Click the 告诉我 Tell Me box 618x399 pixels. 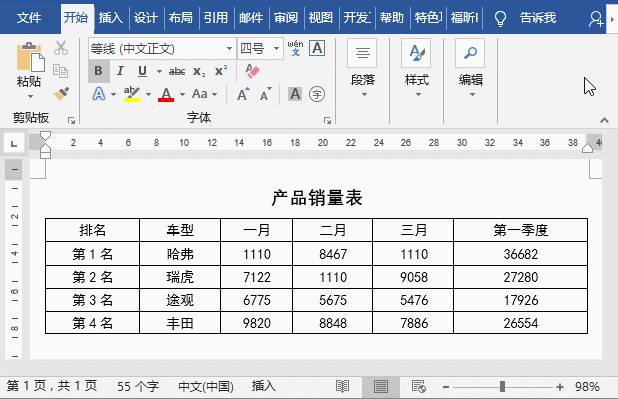click(x=538, y=18)
